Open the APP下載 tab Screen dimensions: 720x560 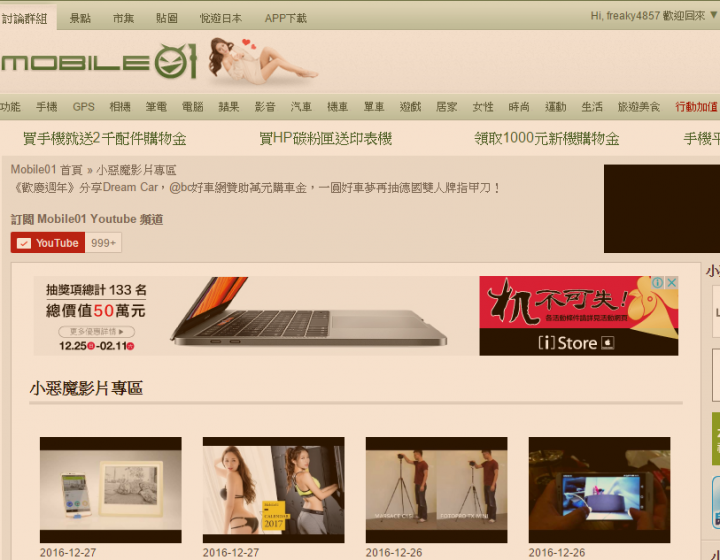[286, 18]
